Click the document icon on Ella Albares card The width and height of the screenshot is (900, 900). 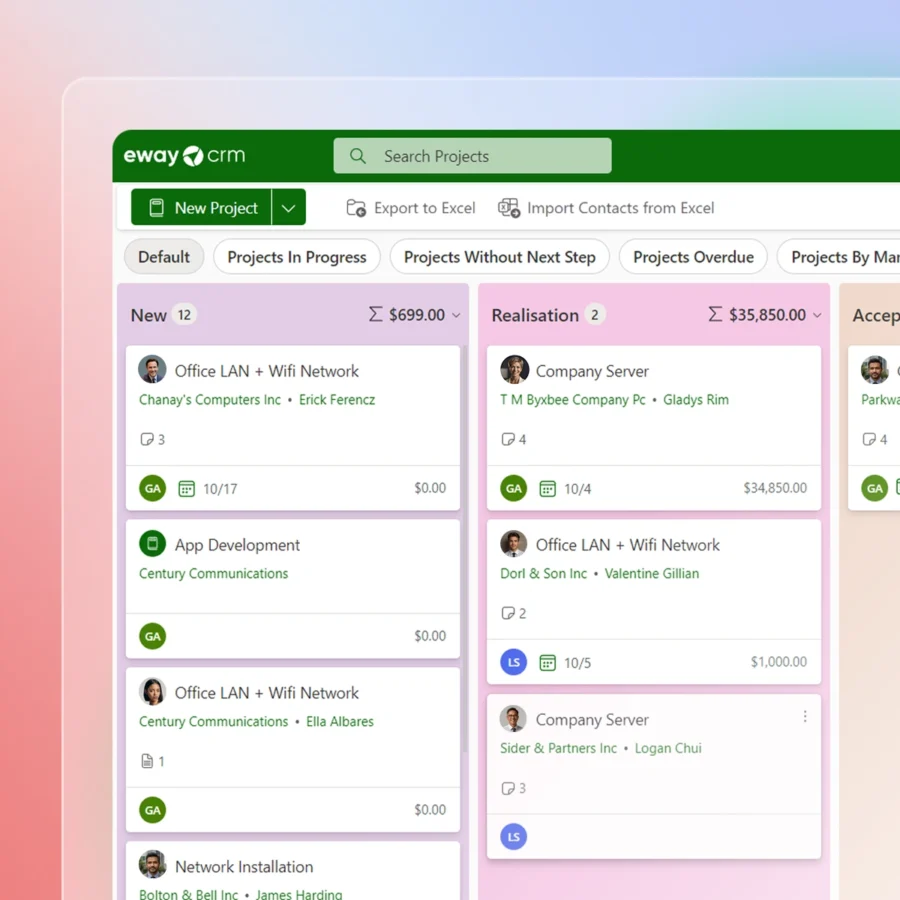(x=147, y=761)
